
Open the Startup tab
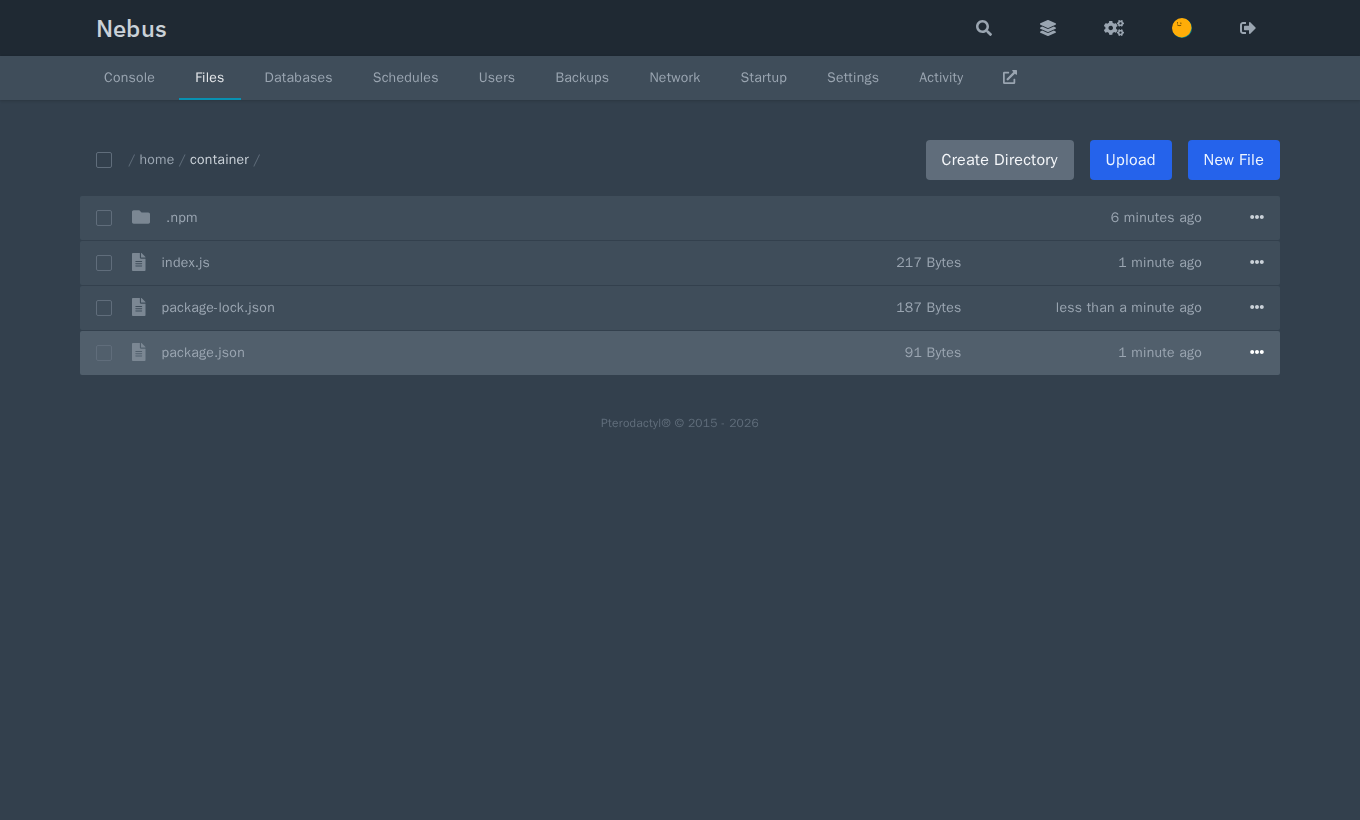(764, 78)
